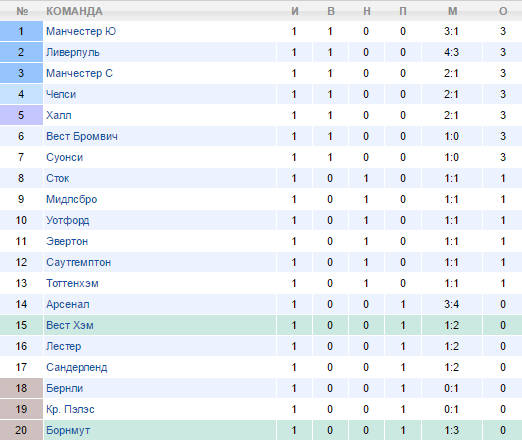
Task: Click the Вест Хэм team name
Action: [x=70, y=325]
